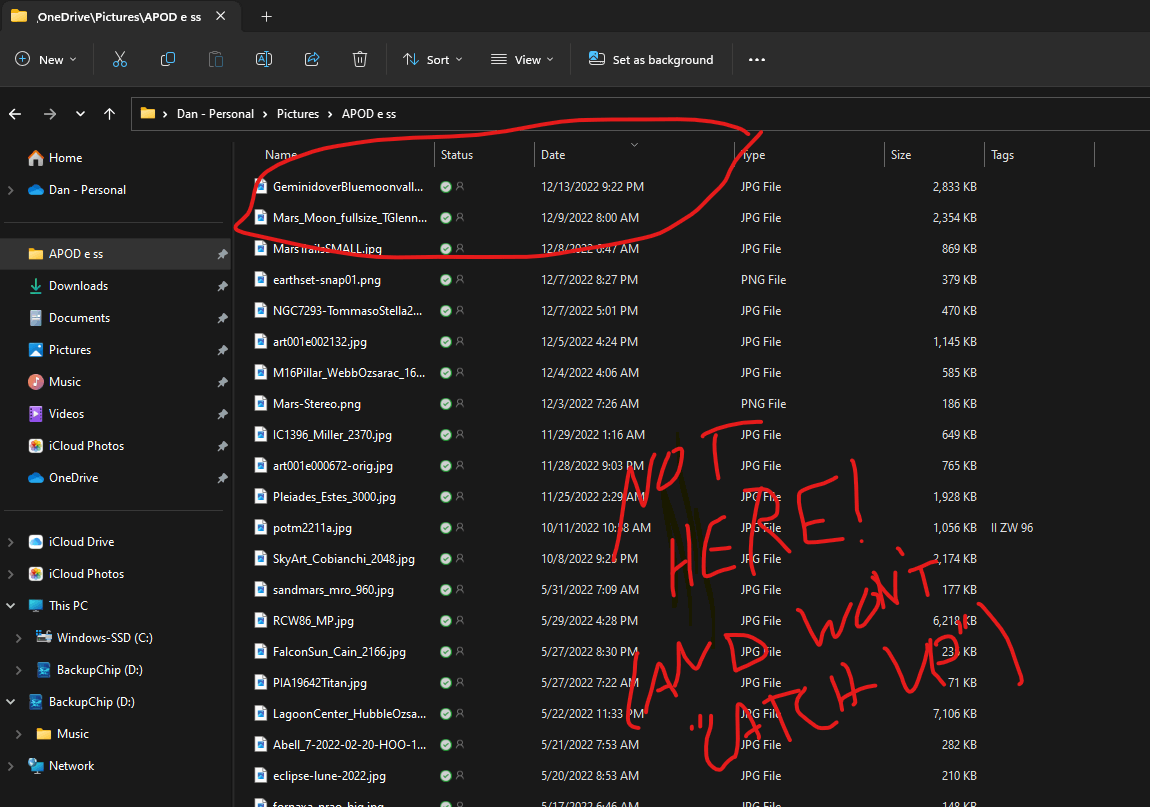Select file IC1396_Miller_2370.jpg
Viewport: 1150px width, 807px height.
pyautogui.click(x=332, y=434)
